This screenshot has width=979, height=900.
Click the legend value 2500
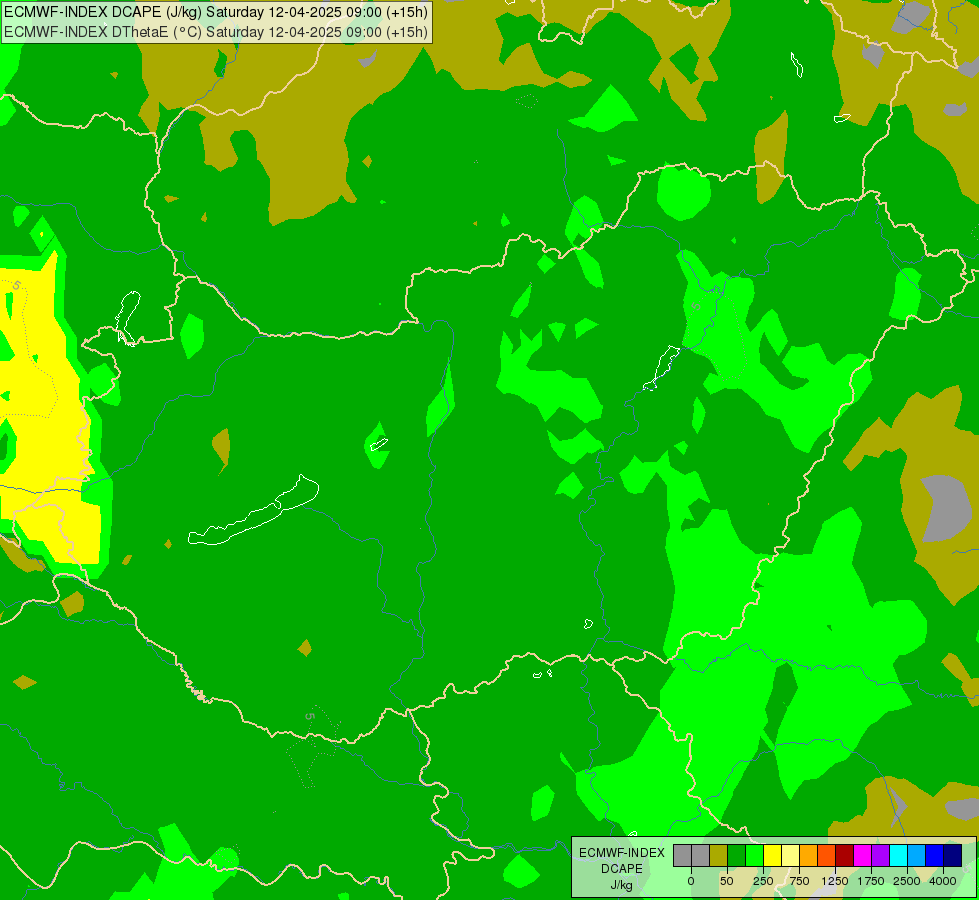click(x=907, y=881)
